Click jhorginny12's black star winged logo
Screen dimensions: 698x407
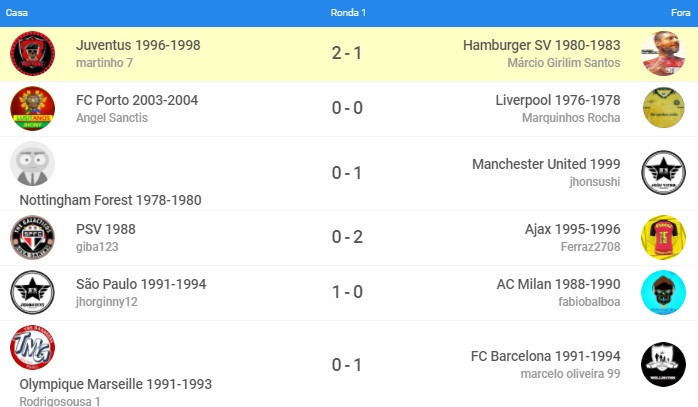click(32, 292)
